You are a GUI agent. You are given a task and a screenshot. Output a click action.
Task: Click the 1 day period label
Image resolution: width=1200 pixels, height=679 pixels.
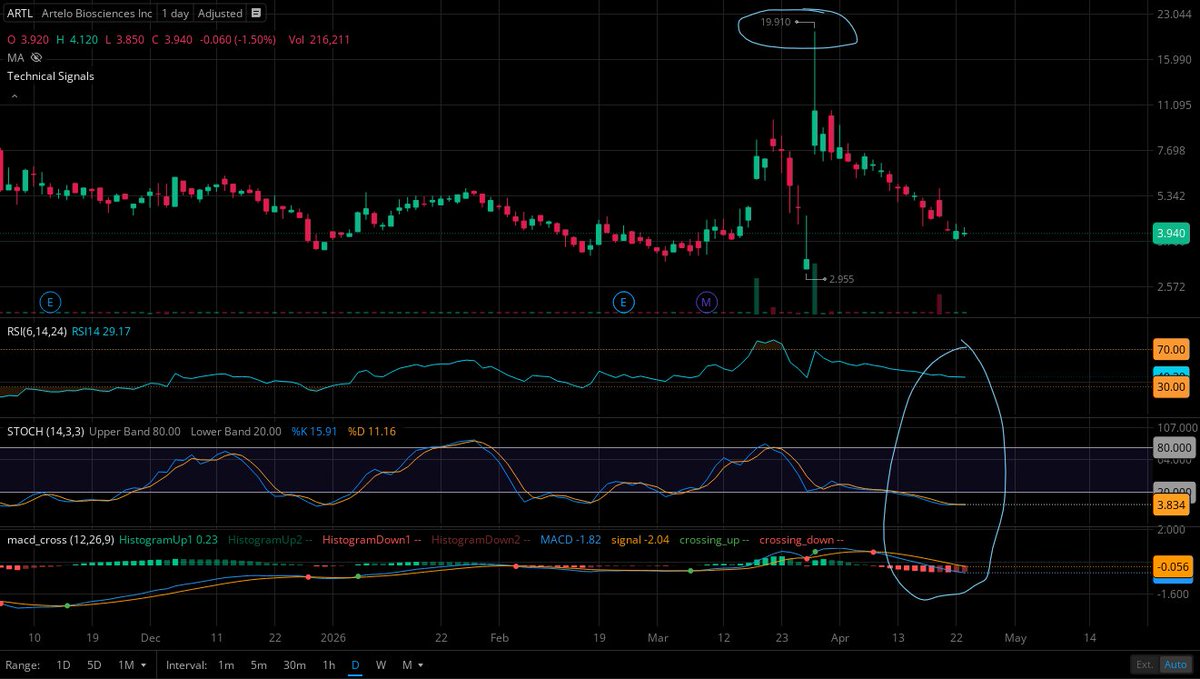pyautogui.click(x=175, y=13)
